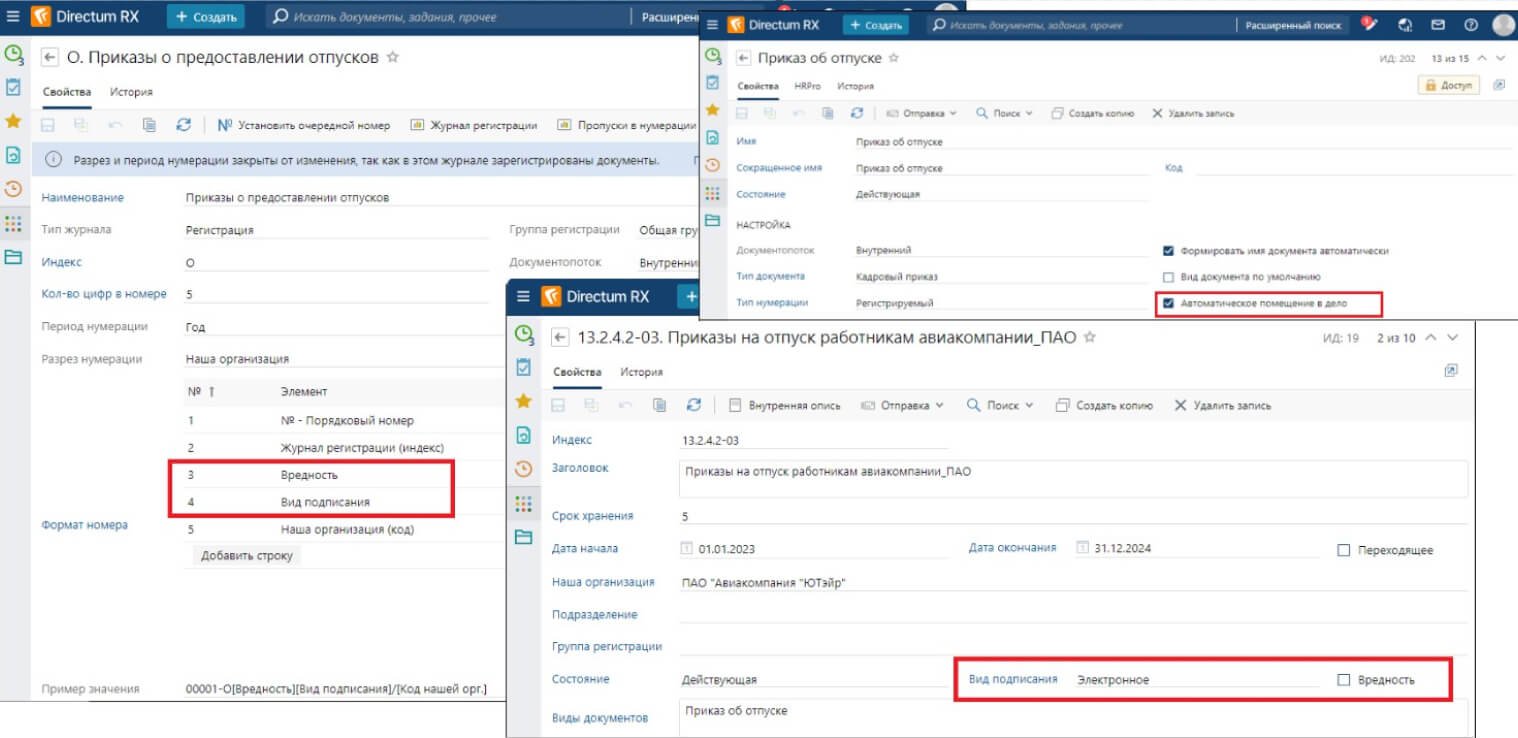Image resolution: width=1518 pixels, height=738 pixels.
Task: Open tasks checklist icon in leftmost window sidebar
Action: pos(13,87)
